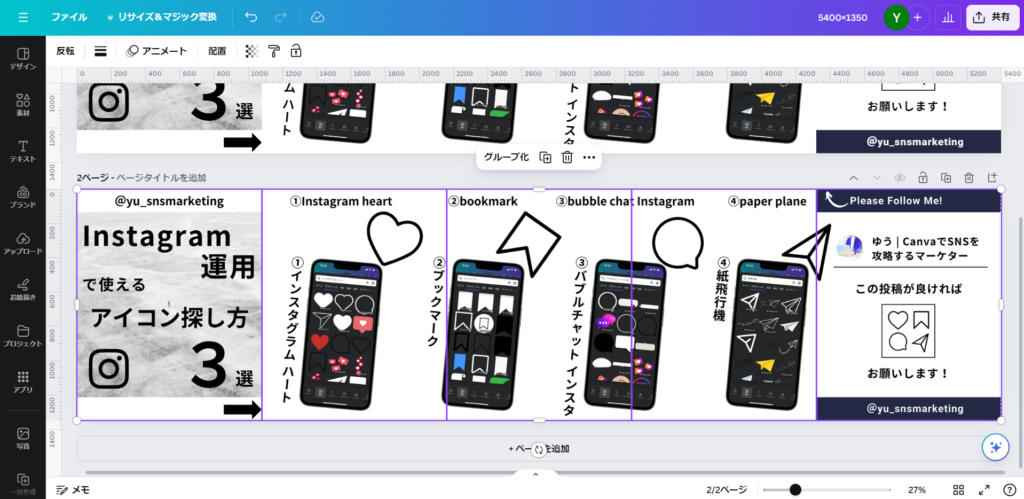Image resolution: width=1024 pixels, height=499 pixels.
Task: Open the 27% zoom level dropdown
Action: (x=916, y=490)
